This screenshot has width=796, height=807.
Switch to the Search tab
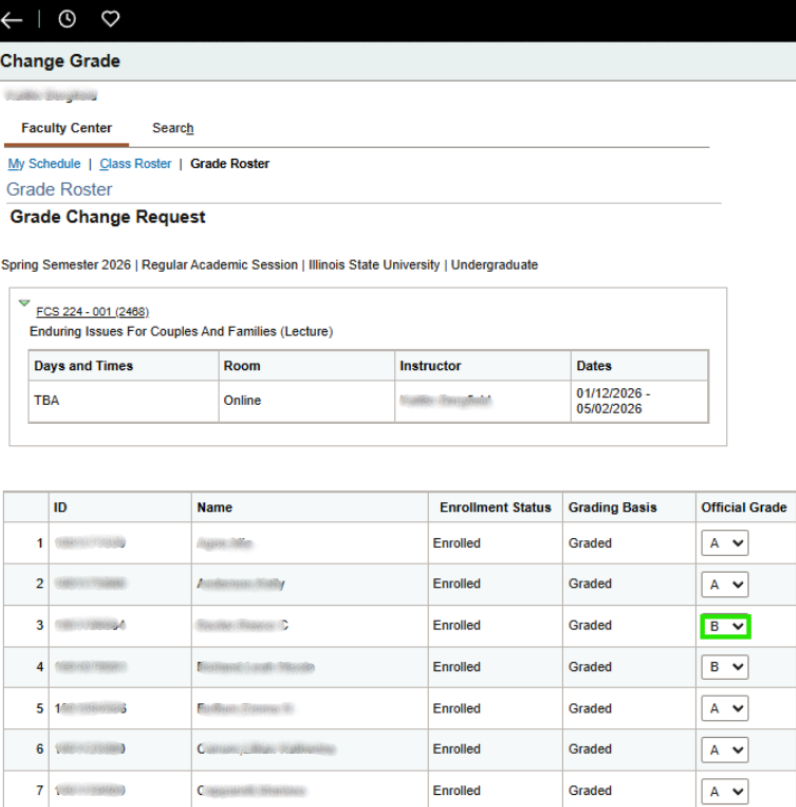[x=173, y=128]
